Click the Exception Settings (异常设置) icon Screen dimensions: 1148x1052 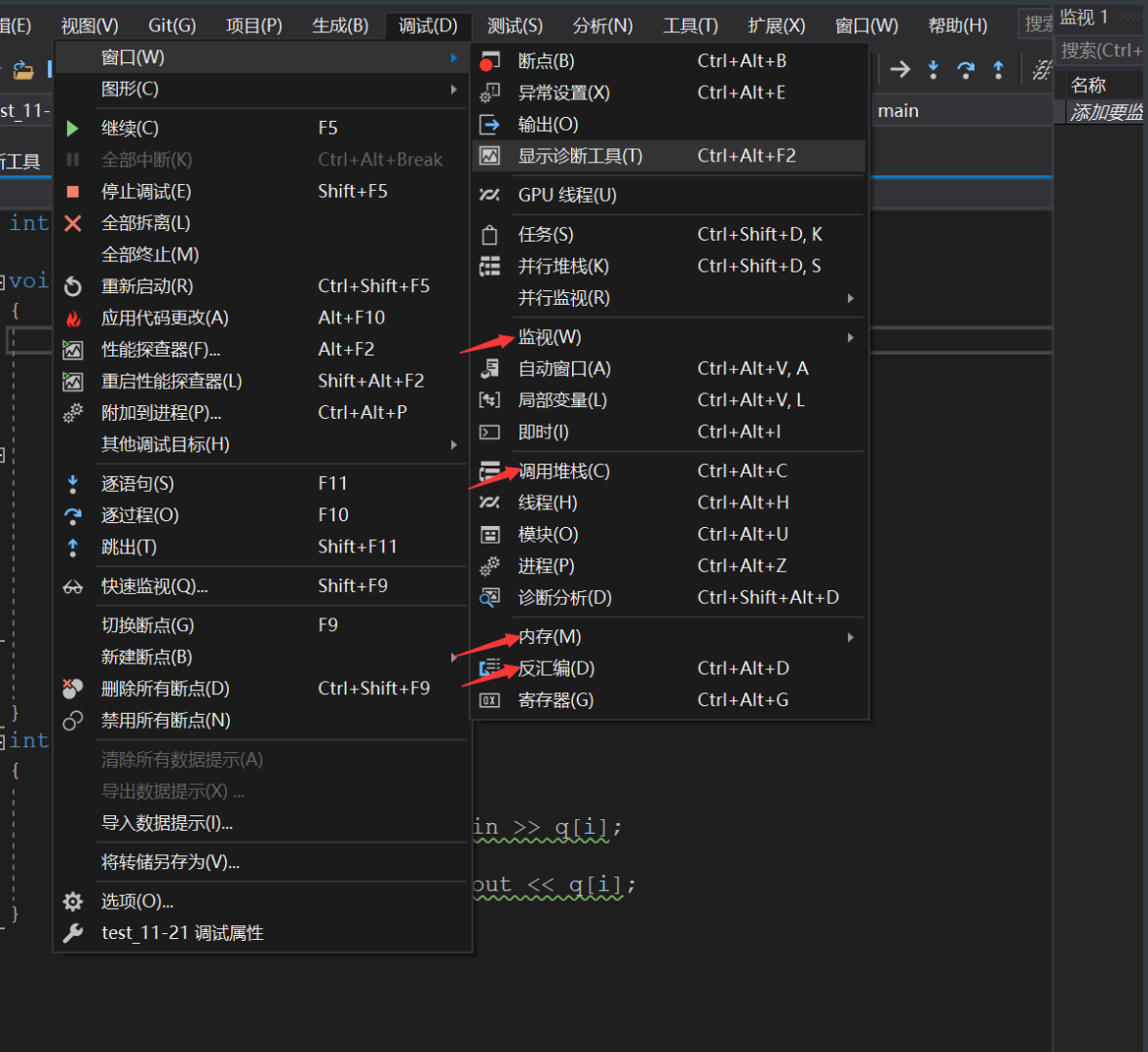click(489, 93)
